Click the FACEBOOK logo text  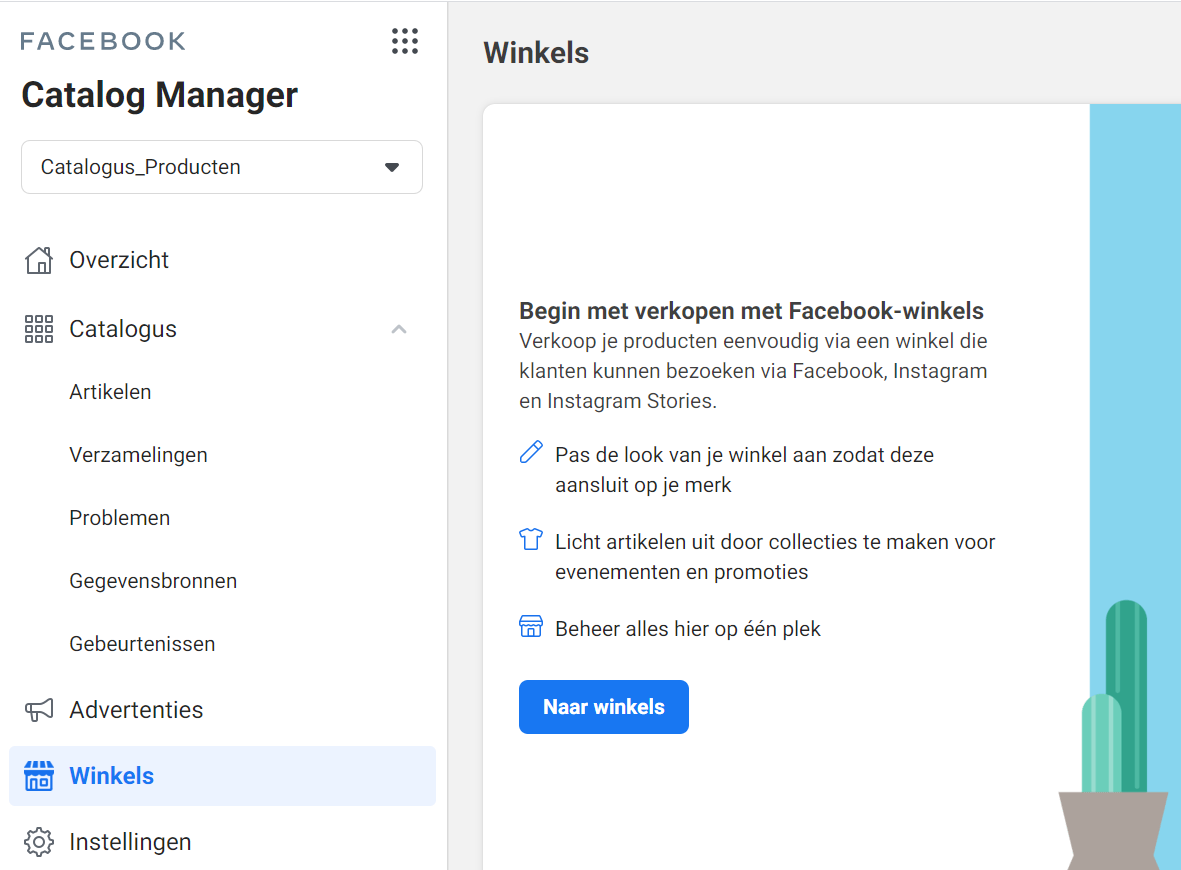(103, 41)
